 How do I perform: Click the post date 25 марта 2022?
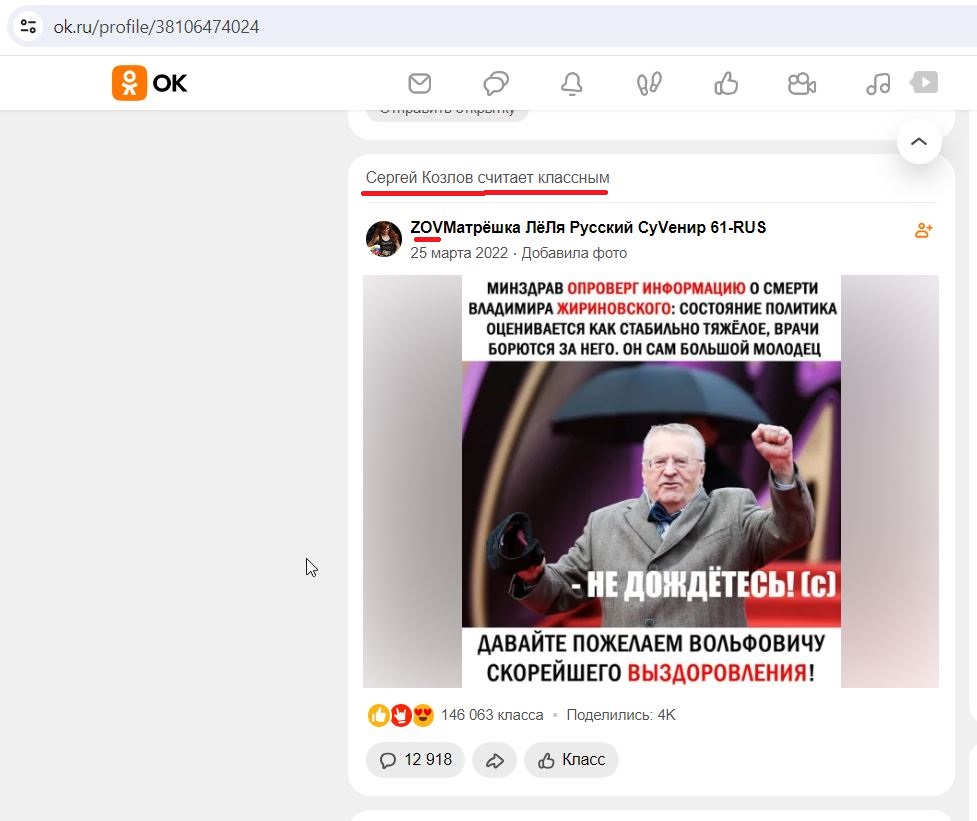tap(459, 253)
